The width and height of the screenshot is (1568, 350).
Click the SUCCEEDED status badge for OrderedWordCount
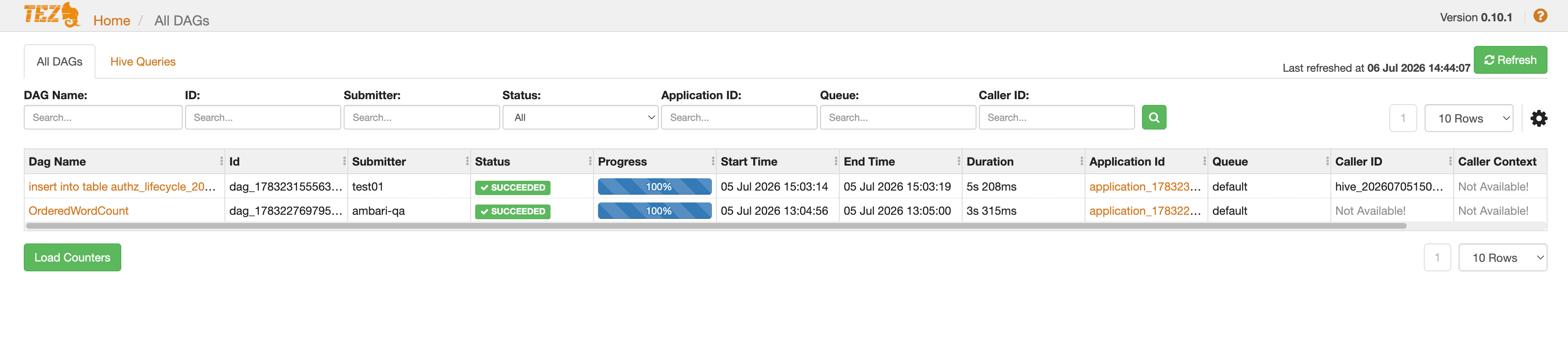(512, 211)
